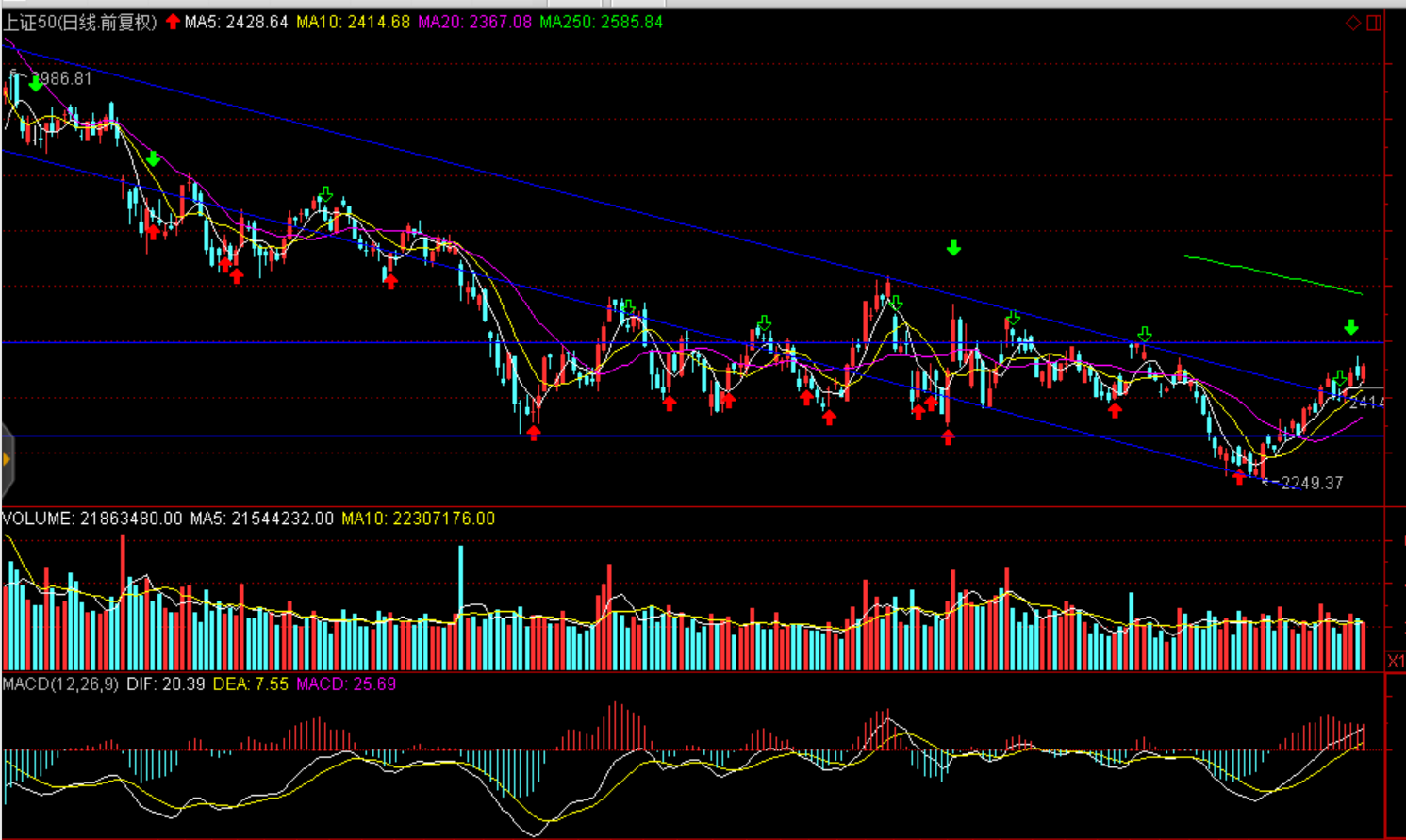
Task: Expand the left side panel using the orange arrow tab
Action: [x=7, y=459]
